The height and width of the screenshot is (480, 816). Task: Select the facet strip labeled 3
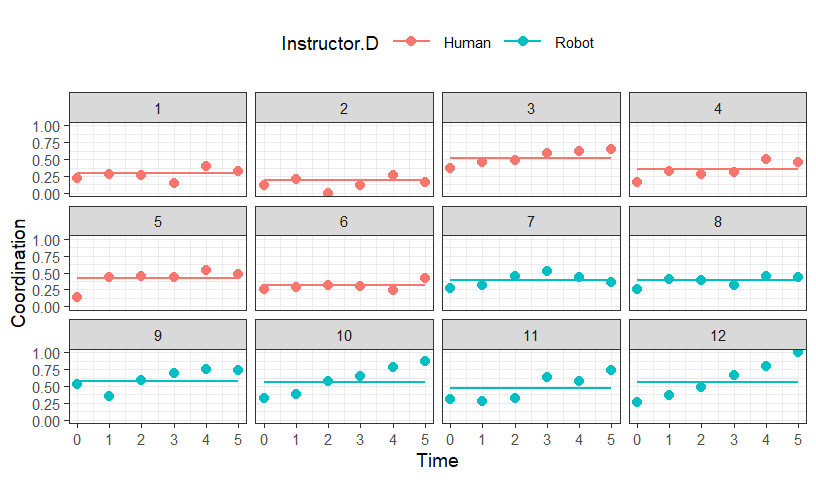click(531, 108)
